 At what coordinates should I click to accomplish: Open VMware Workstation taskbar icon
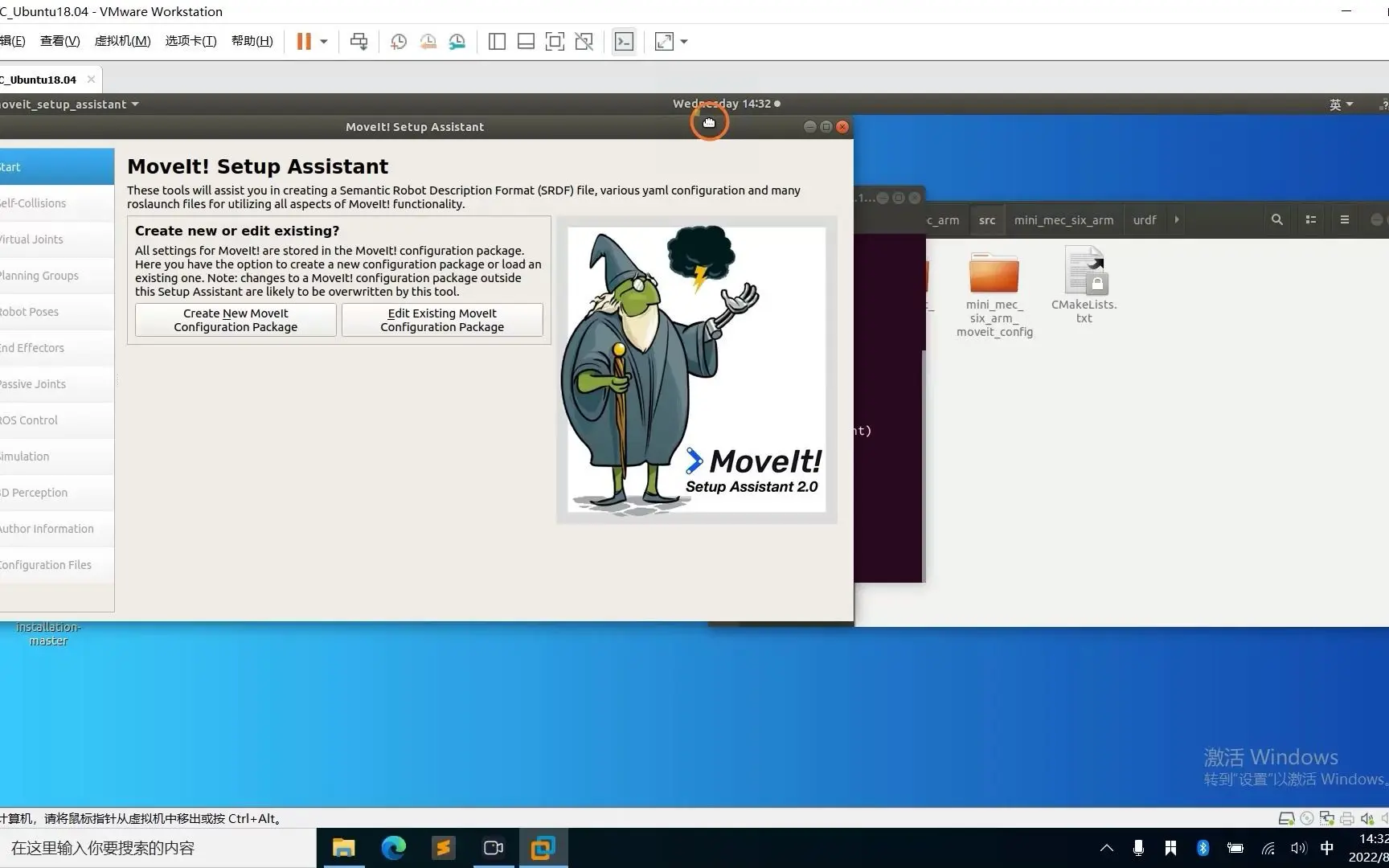coord(543,848)
